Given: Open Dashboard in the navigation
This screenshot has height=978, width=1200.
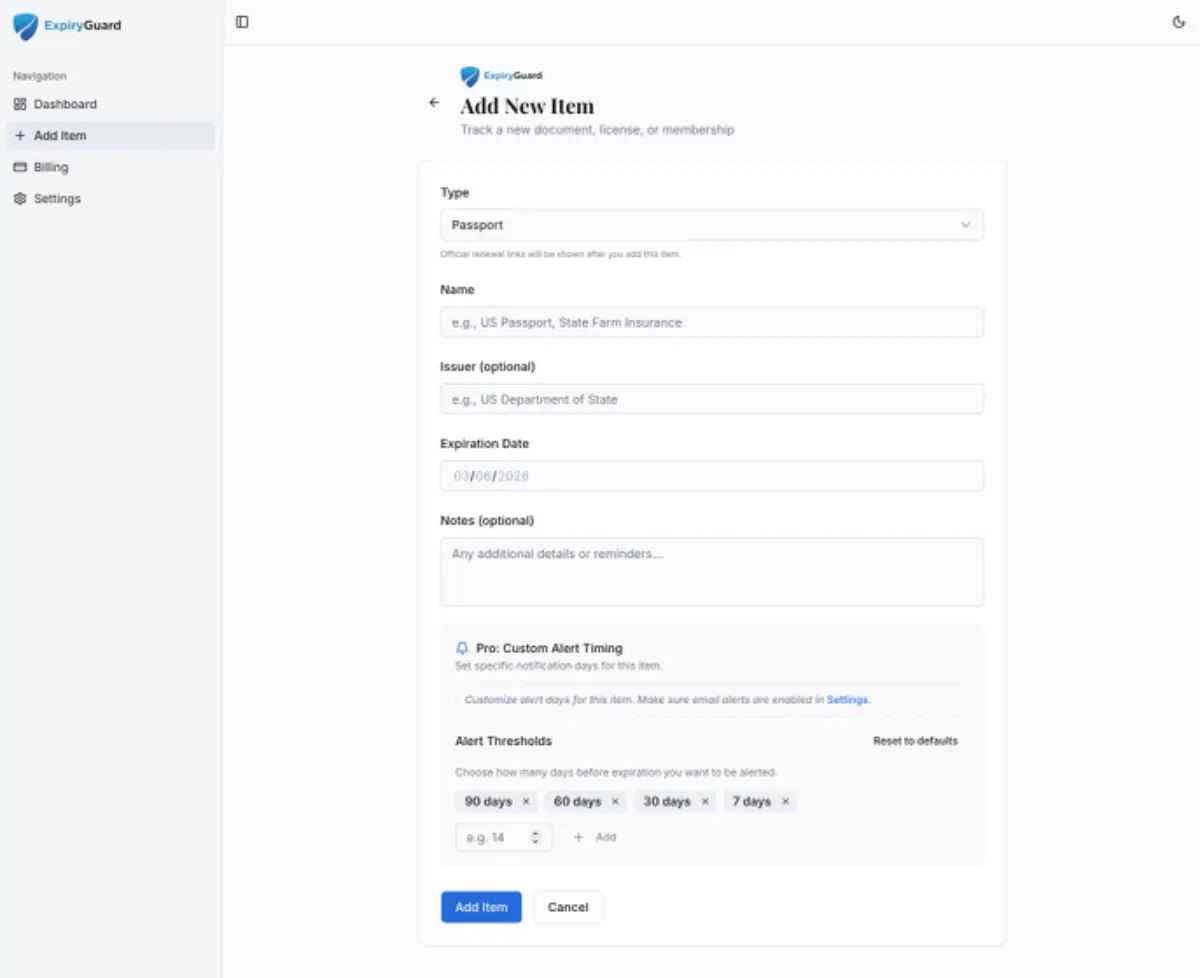Looking at the screenshot, I should (x=110, y=104).
